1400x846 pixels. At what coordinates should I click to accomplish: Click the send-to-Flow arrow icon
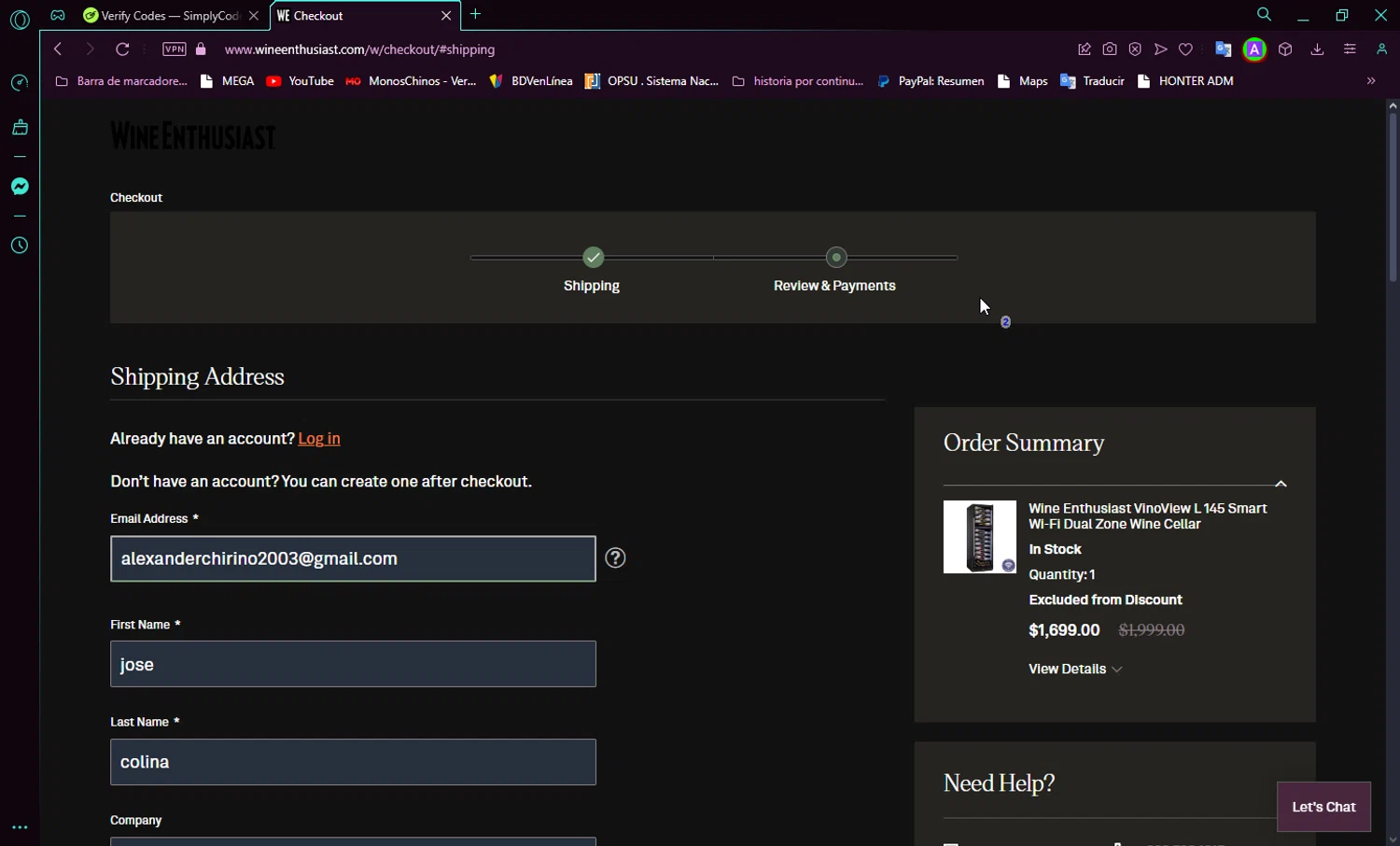tap(1161, 49)
